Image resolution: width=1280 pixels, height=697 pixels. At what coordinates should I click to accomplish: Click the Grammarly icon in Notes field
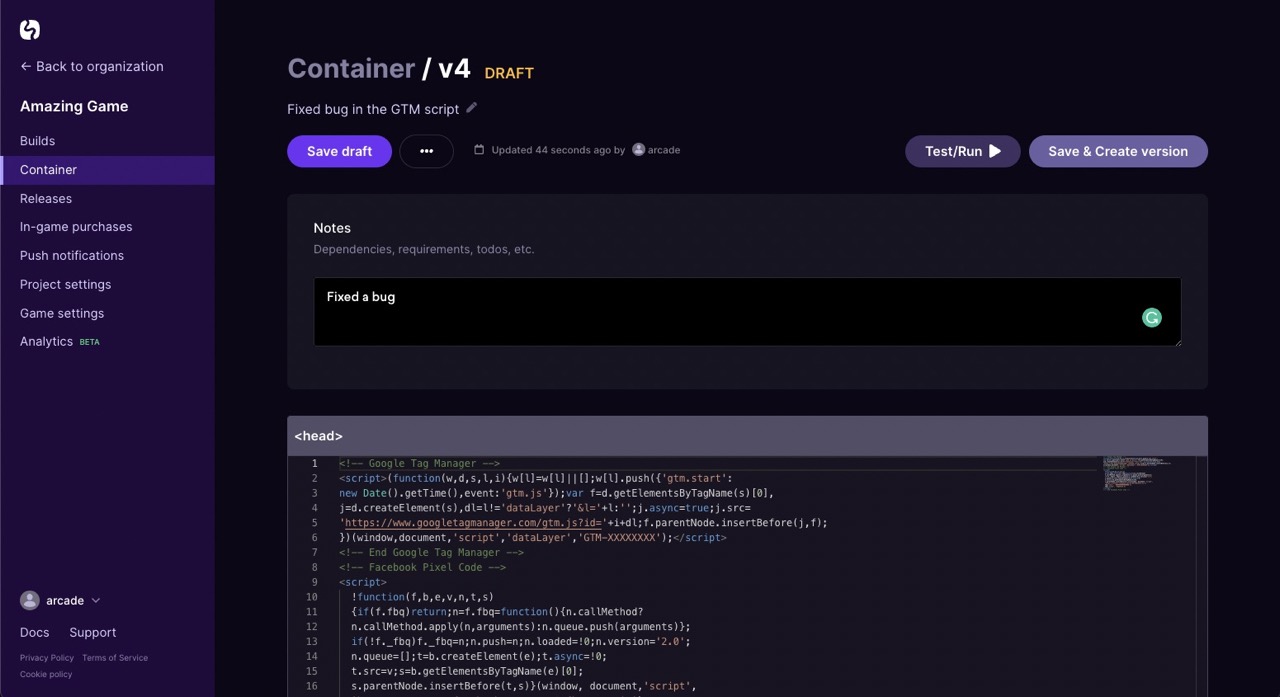click(1152, 318)
